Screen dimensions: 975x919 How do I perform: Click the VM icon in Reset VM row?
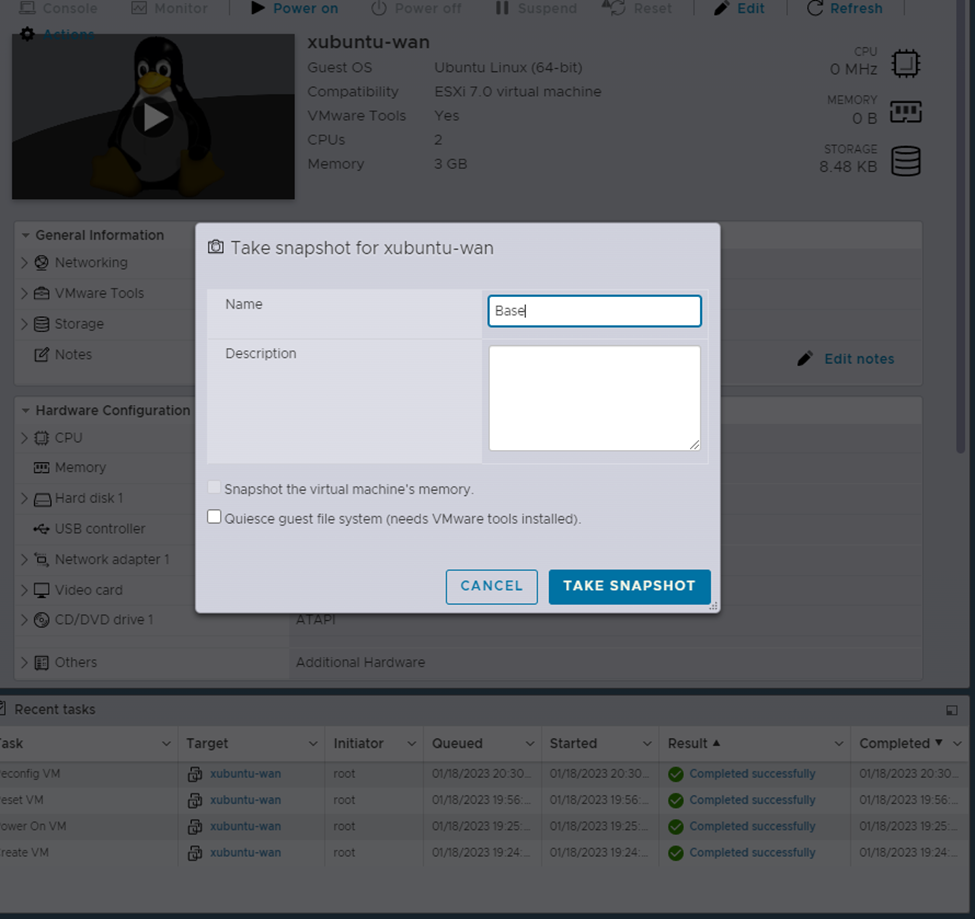[x=195, y=800]
